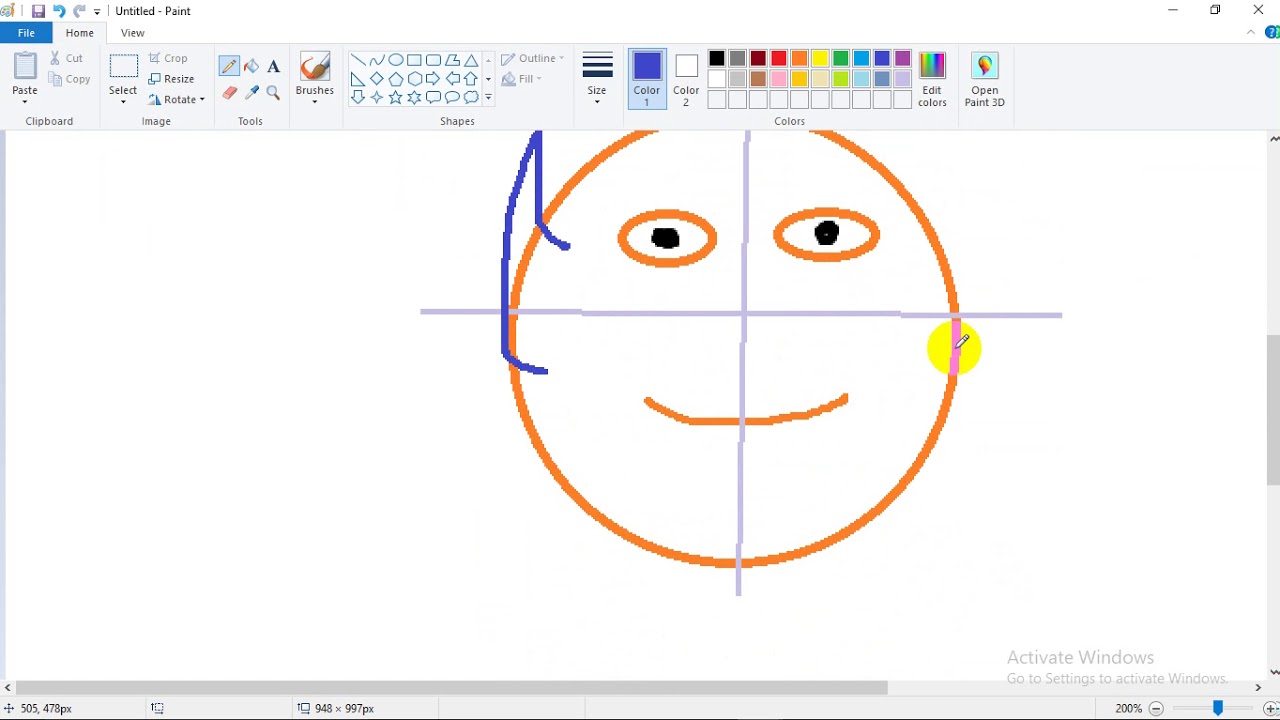This screenshot has height=720, width=1280.
Task: Select the Fill with color bucket tool
Action: click(251, 67)
